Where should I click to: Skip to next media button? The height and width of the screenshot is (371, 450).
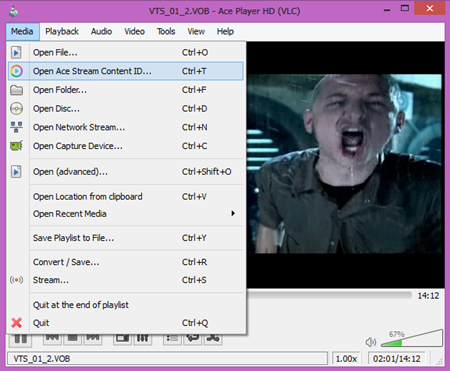tap(93, 338)
